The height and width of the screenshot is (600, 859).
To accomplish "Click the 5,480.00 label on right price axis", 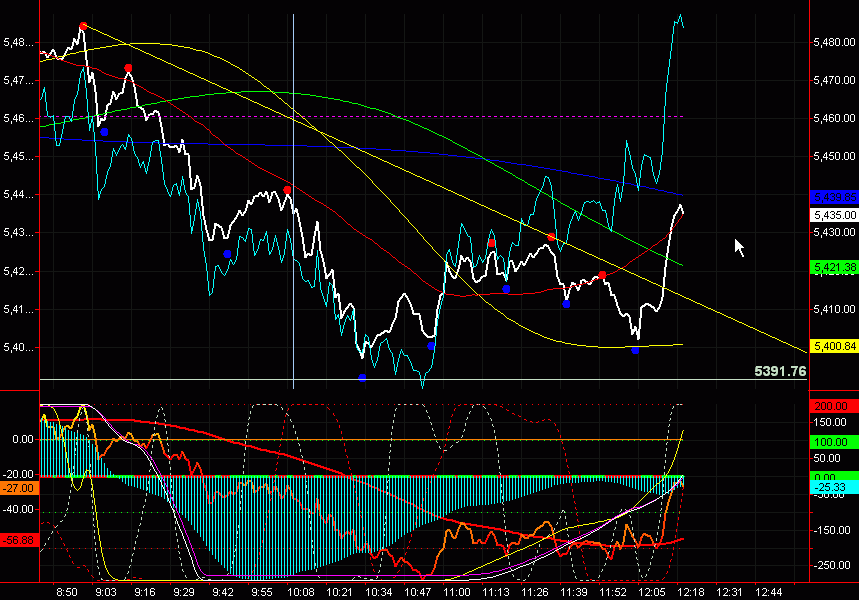I will point(834,43).
